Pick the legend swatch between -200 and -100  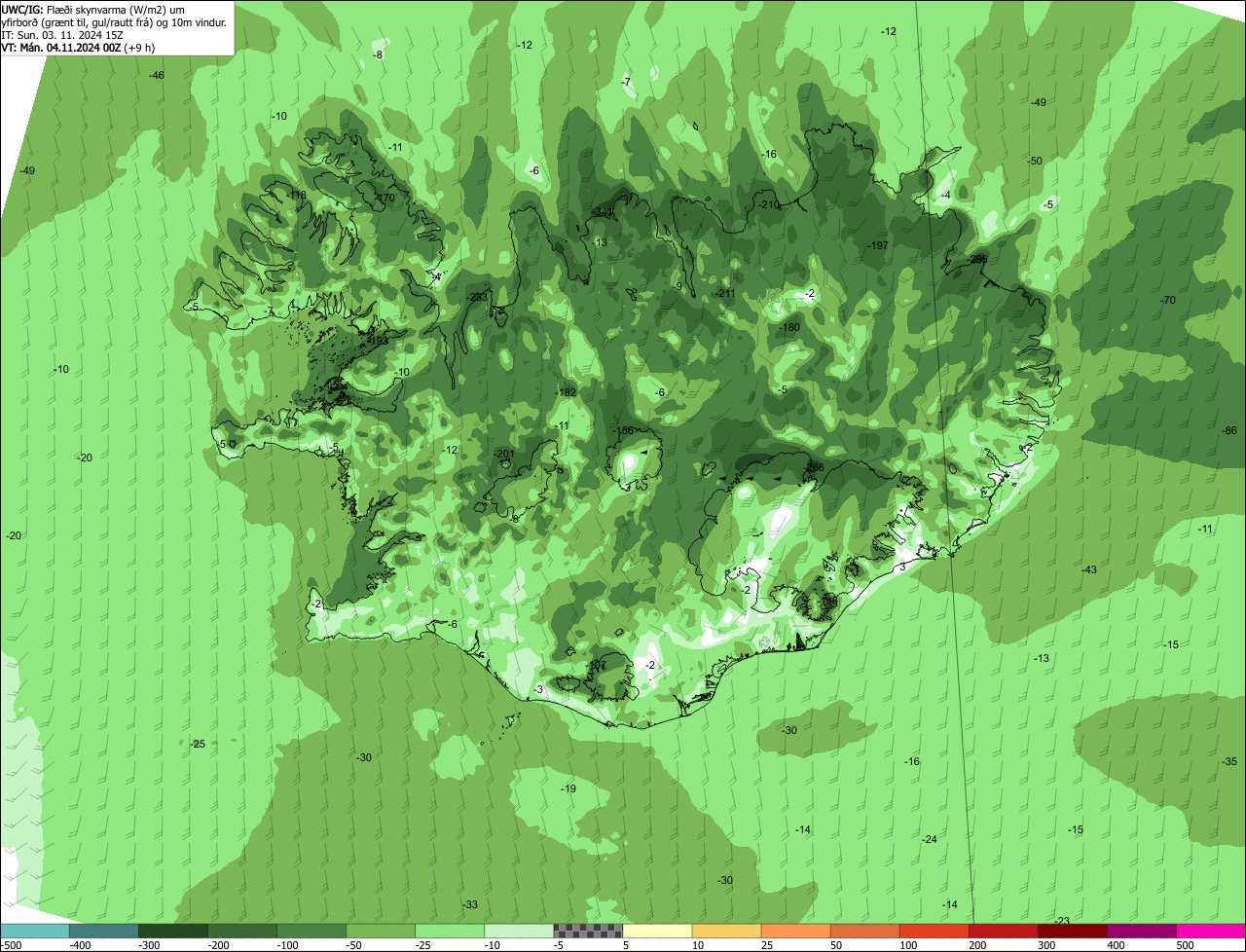coord(241,932)
